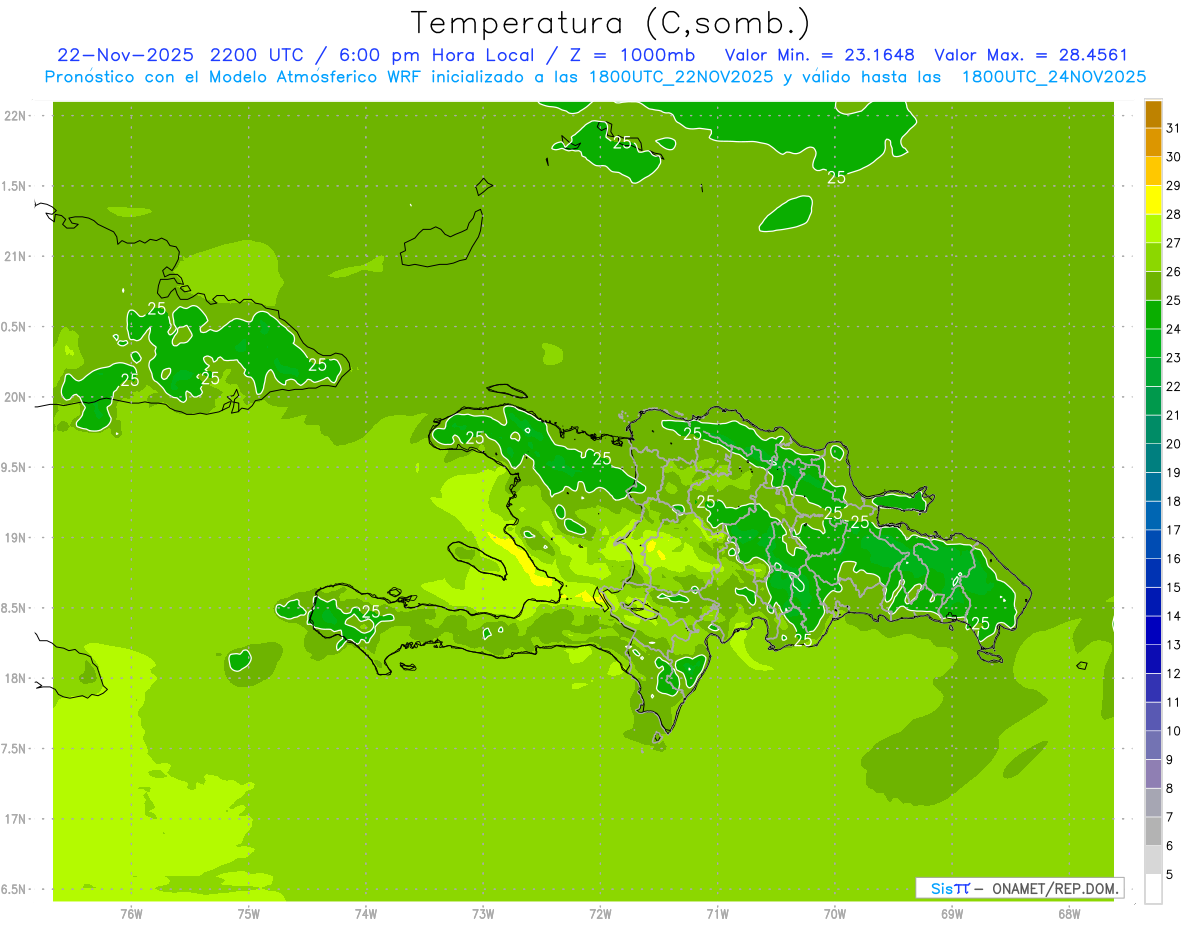The image size is (1200, 927).
Task: Click the legend value 31
Action: click(1173, 128)
